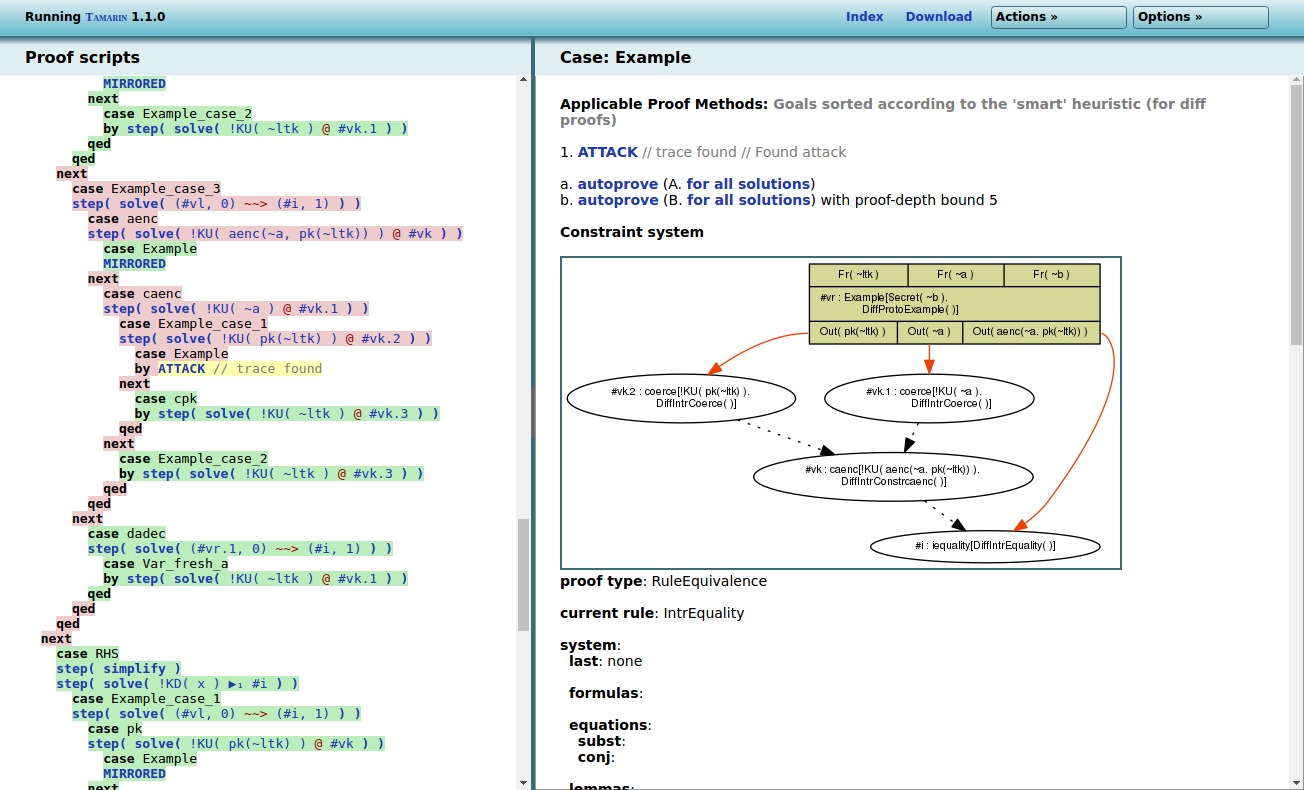The width and height of the screenshot is (1304, 790).
Task: Open the Actions dropdown menu
Action: 1058,17
